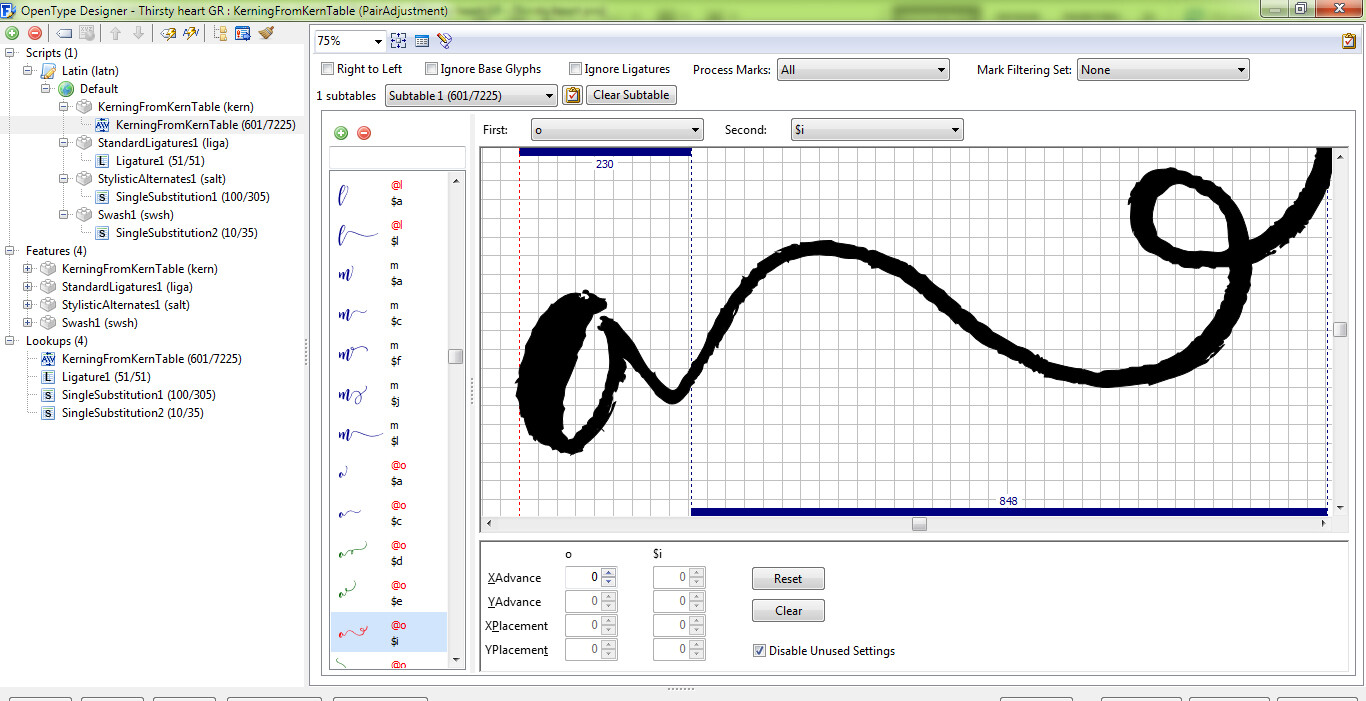Click the green add button in the left toolbar
The width and height of the screenshot is (1366, 701).
pos(12,33)
